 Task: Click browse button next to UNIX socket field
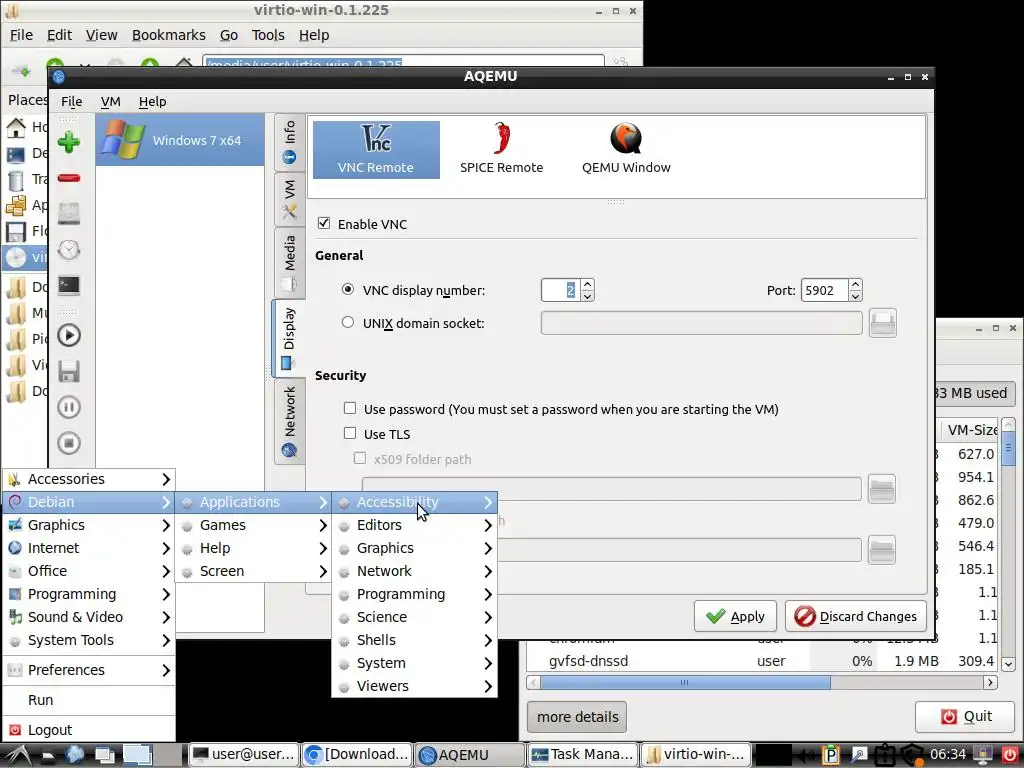[883, 323]
